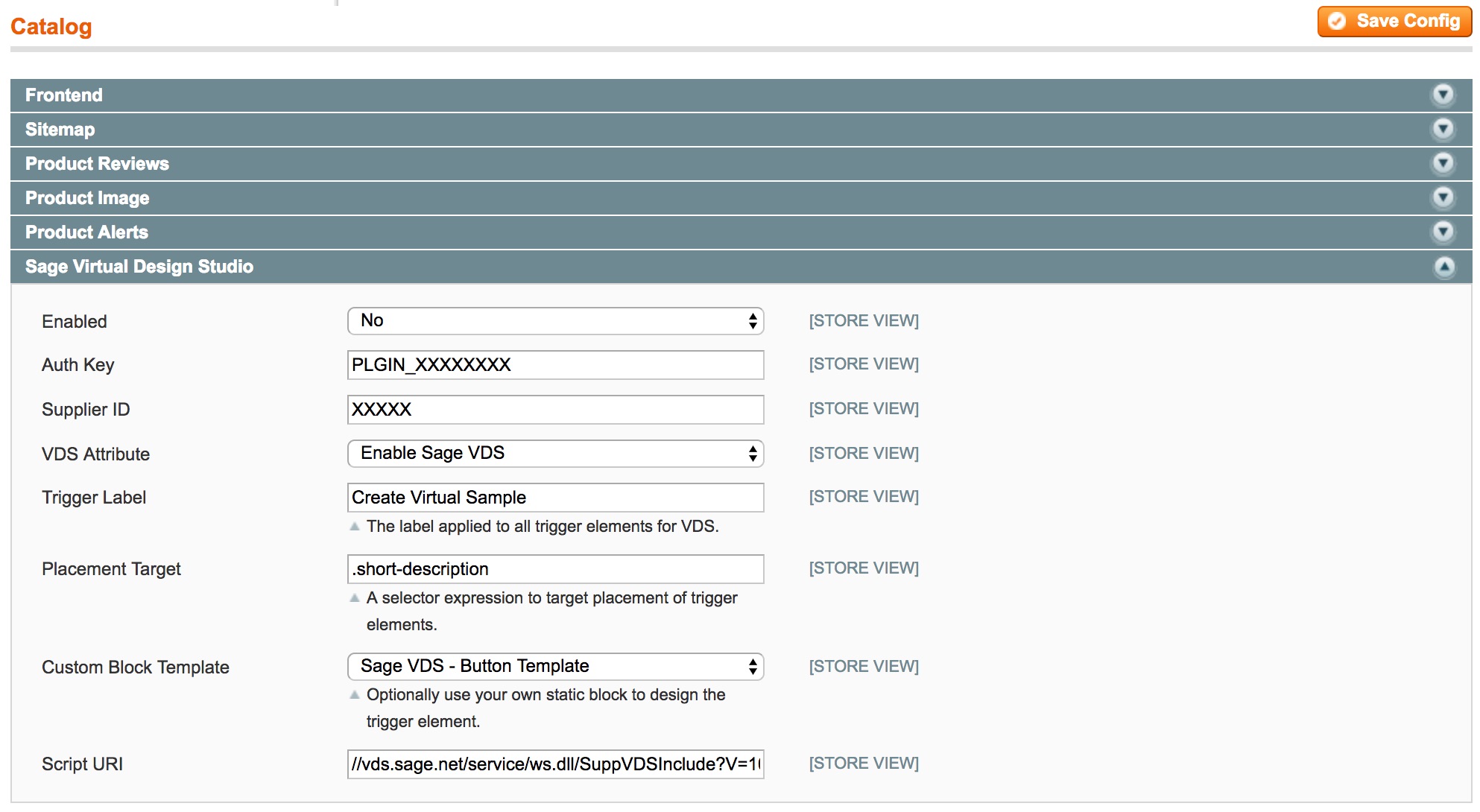Open the Product Reviews section header

pos(741,164)
